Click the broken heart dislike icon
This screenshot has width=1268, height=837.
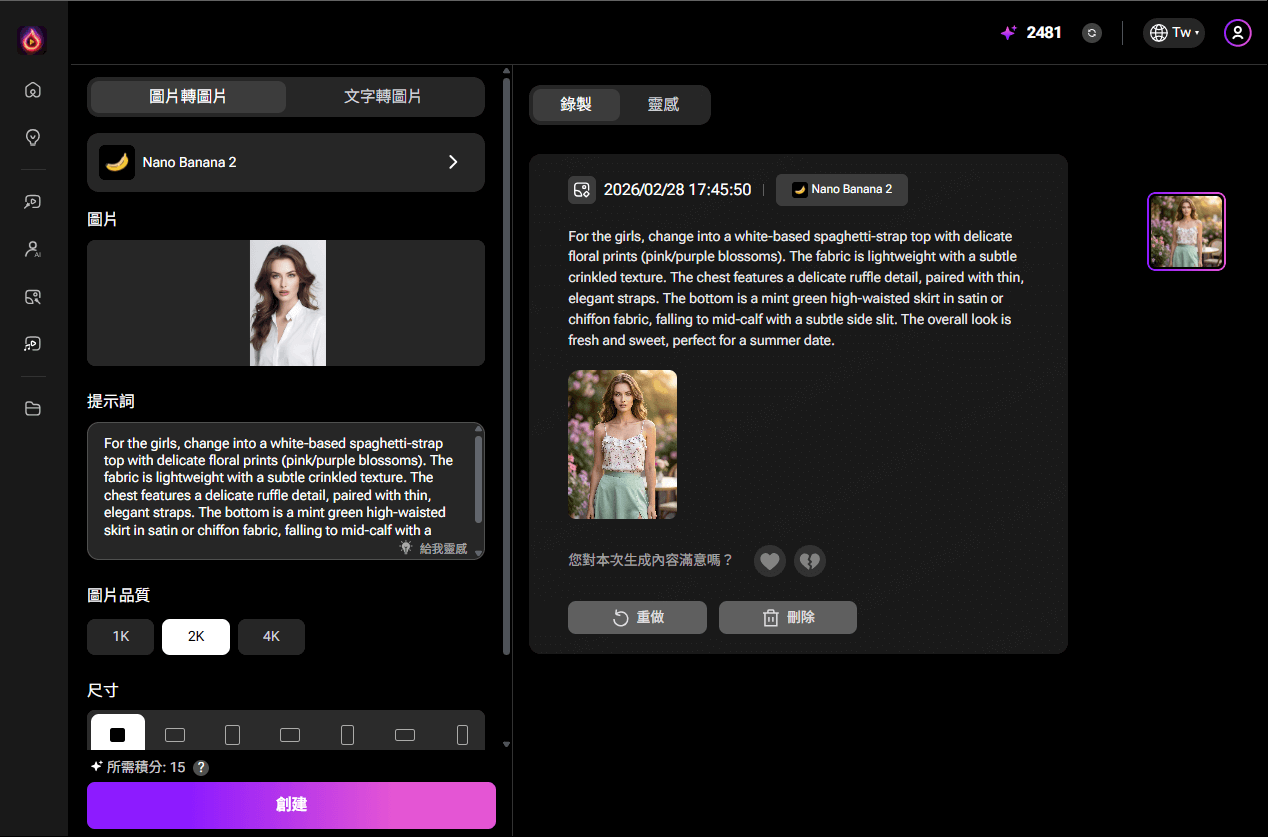(x=809, y=561)
